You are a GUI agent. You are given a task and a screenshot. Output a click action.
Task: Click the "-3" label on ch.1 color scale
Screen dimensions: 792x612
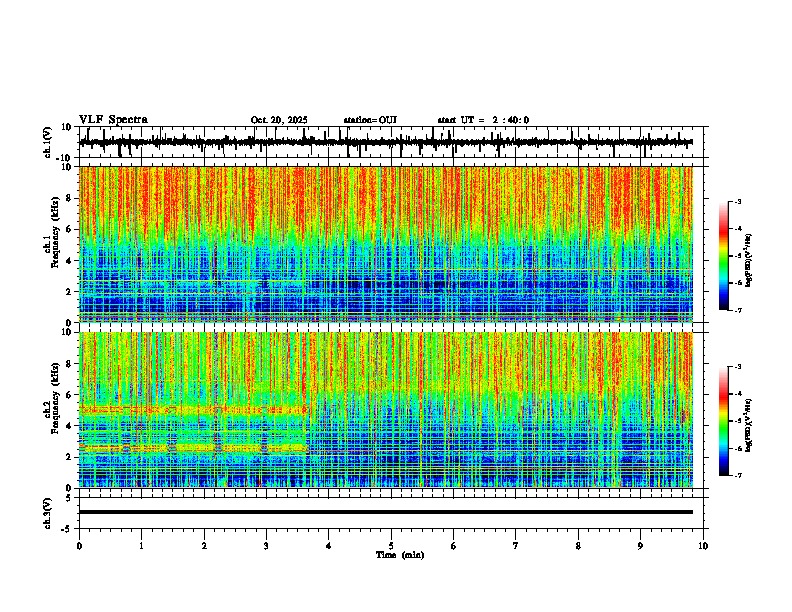(x=738, y=201)
